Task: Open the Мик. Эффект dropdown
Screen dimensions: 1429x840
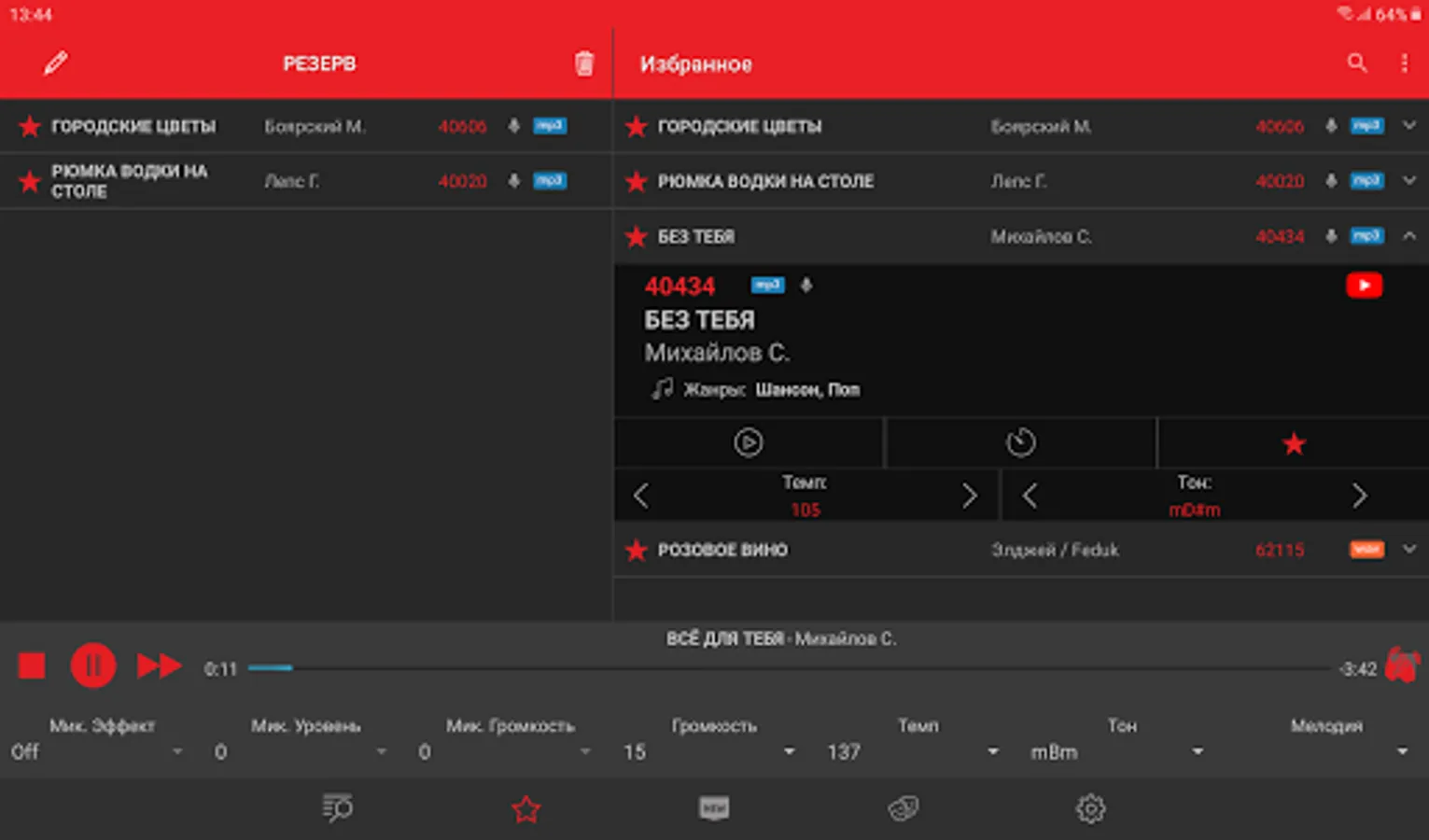Action: click(x=98, y=752)
